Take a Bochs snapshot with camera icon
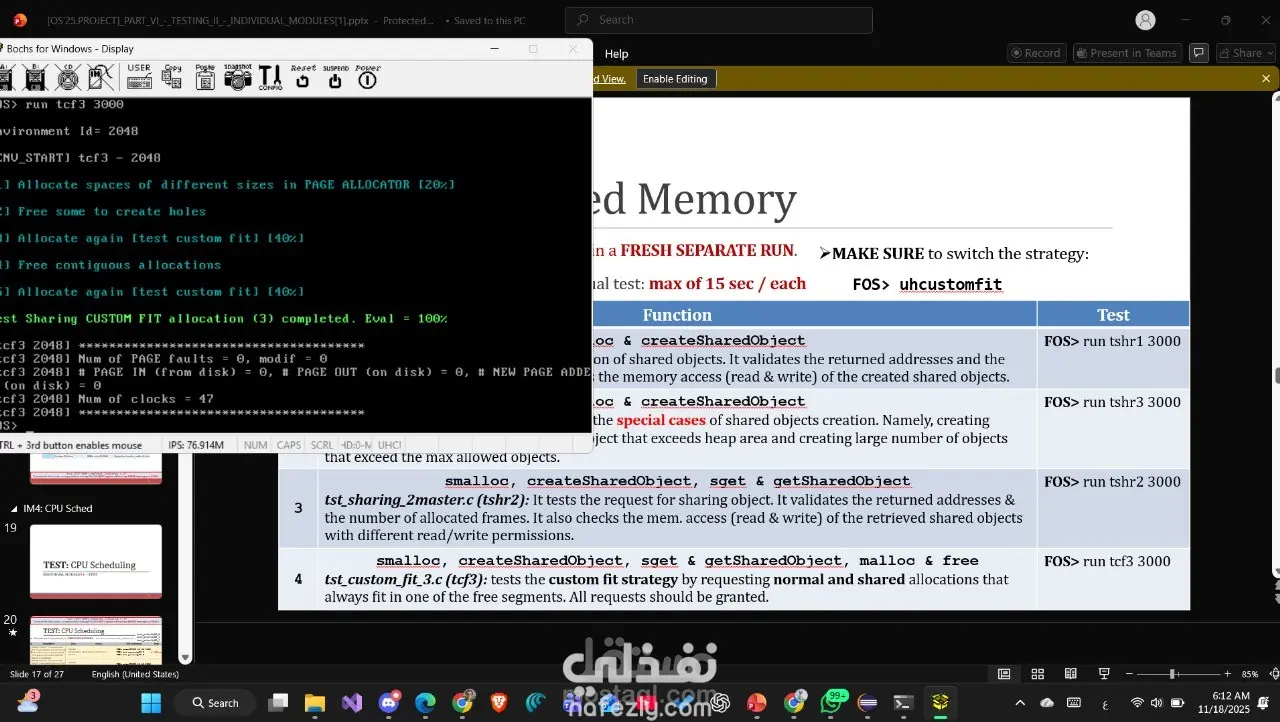The height and width of the screenshot is (722, 1280). click(238, 77)
